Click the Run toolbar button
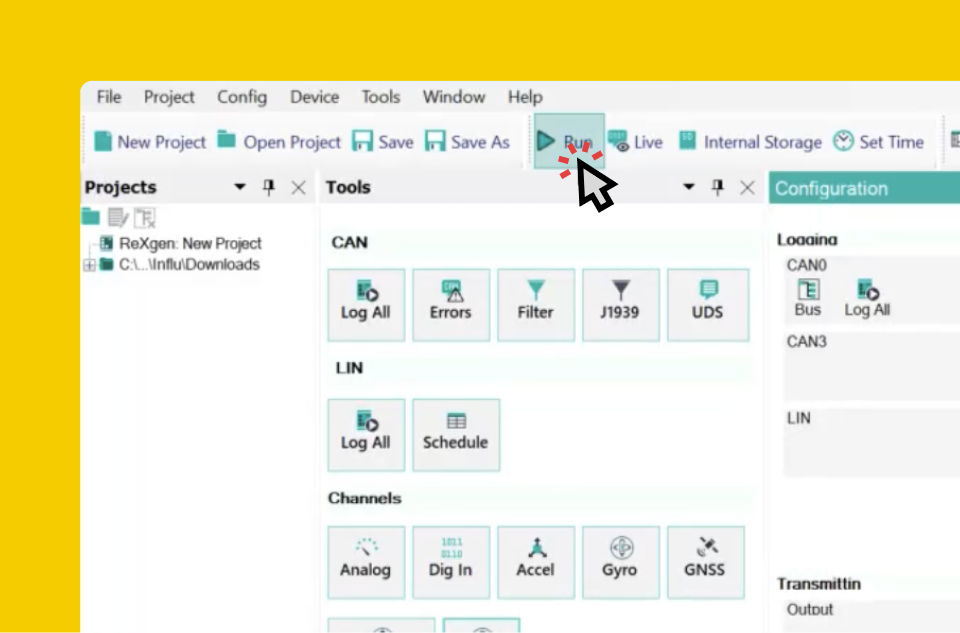This screenshot has width=960, height=633. [569, 141]
